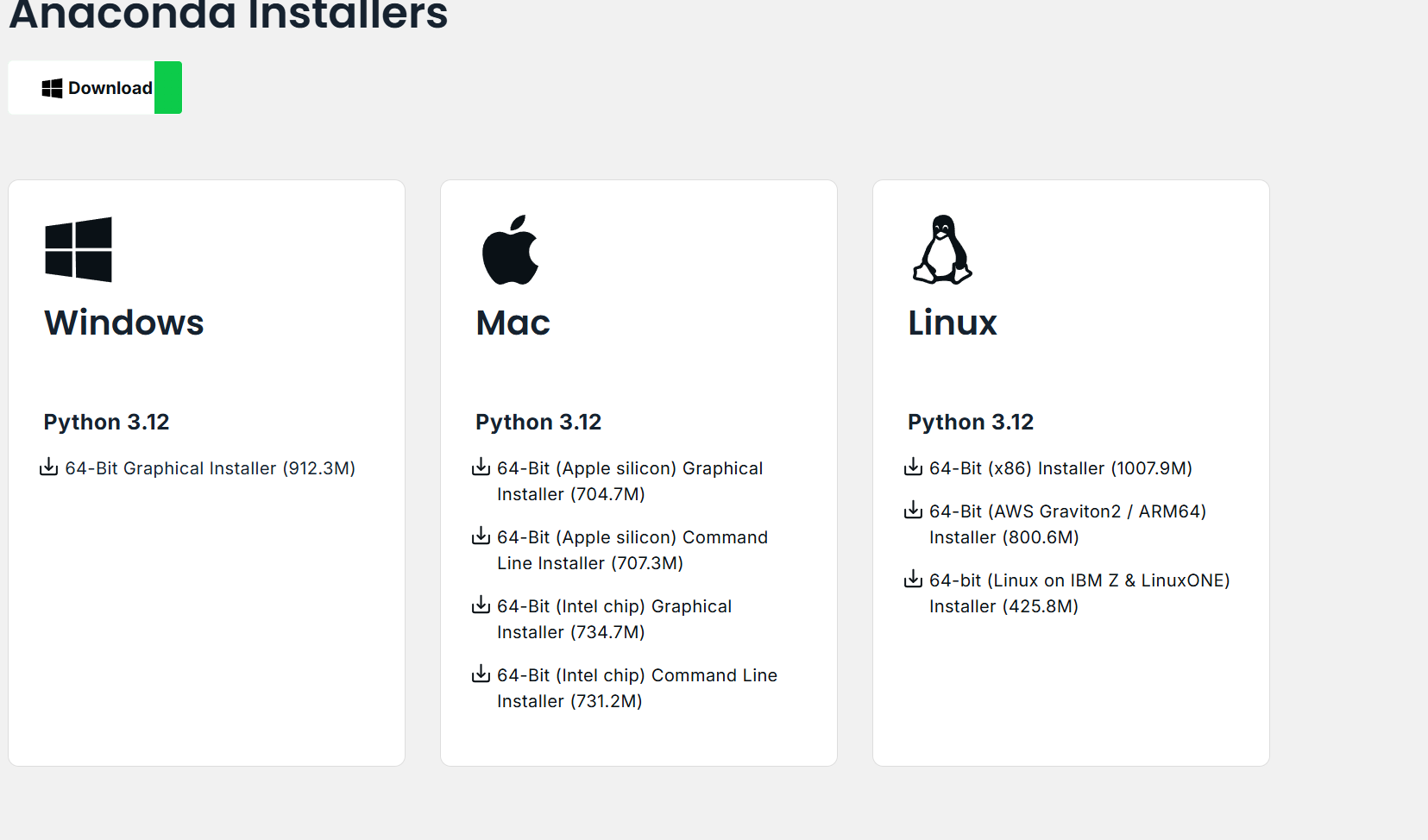Click the Anaconda Installers page heading
1428x840 pixels.
[x=229, y=15]
